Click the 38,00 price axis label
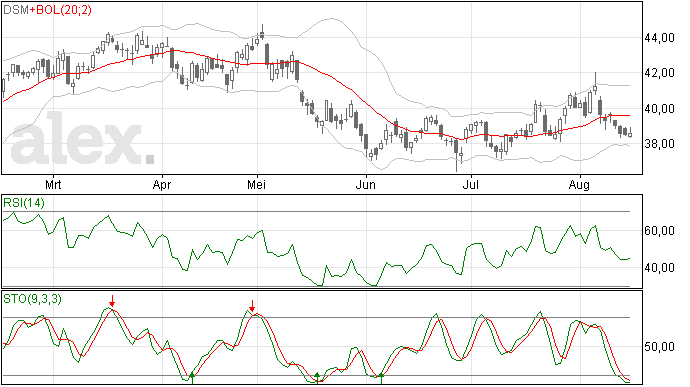Image resolution: width=690 pixels, height=387 pixels. pyautogui.click(x=659, y=144)
